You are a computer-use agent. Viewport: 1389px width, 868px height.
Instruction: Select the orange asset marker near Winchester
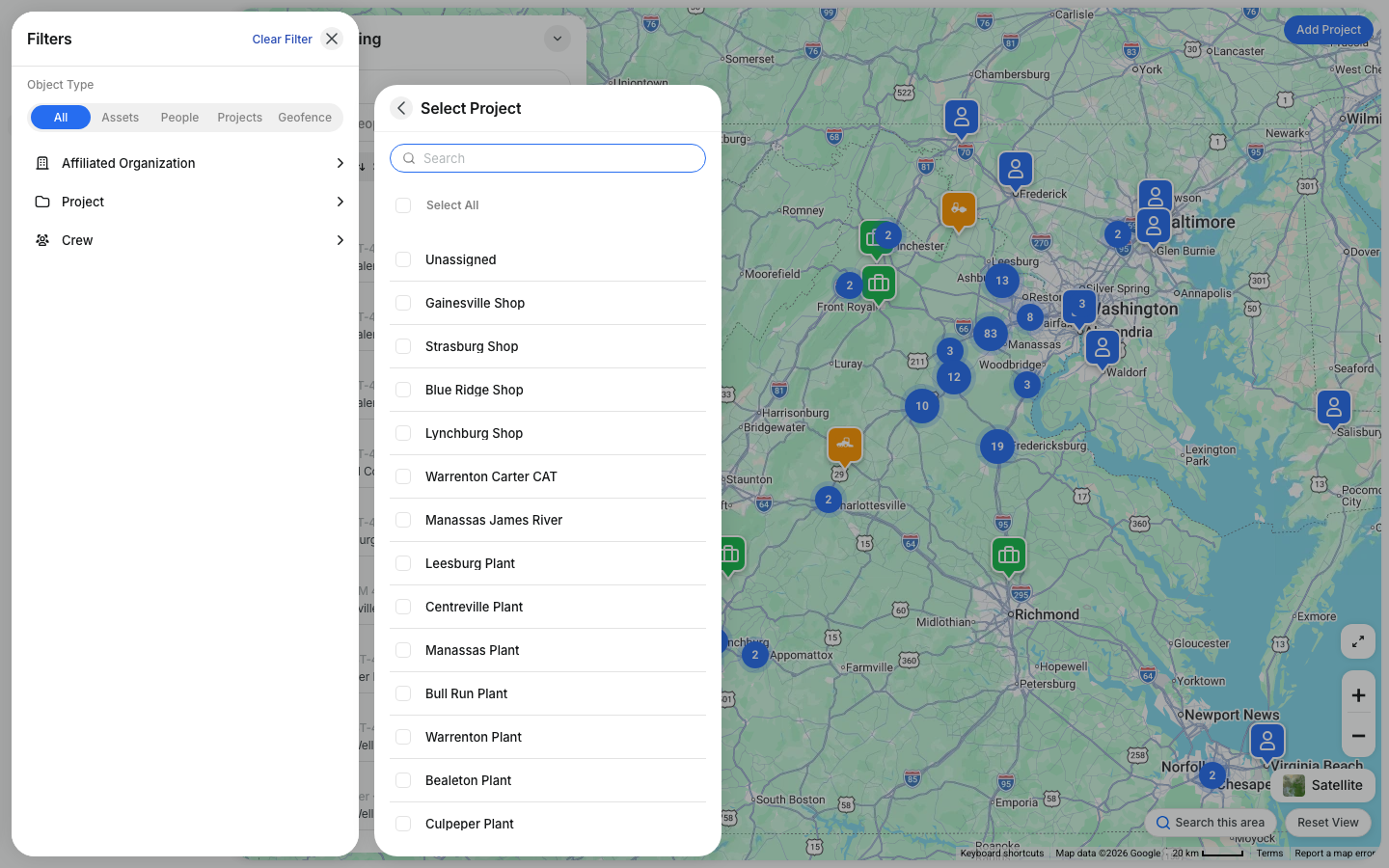tap(959, 210)
